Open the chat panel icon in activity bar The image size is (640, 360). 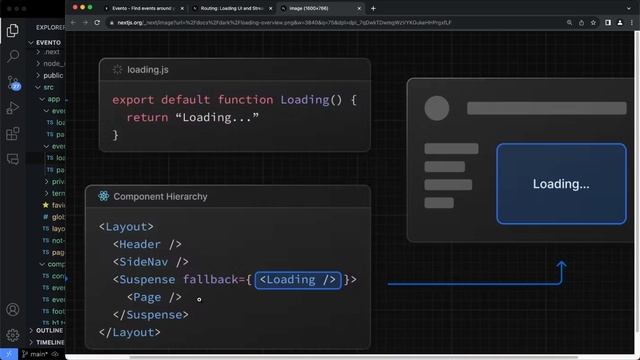[x=13, y=159]
